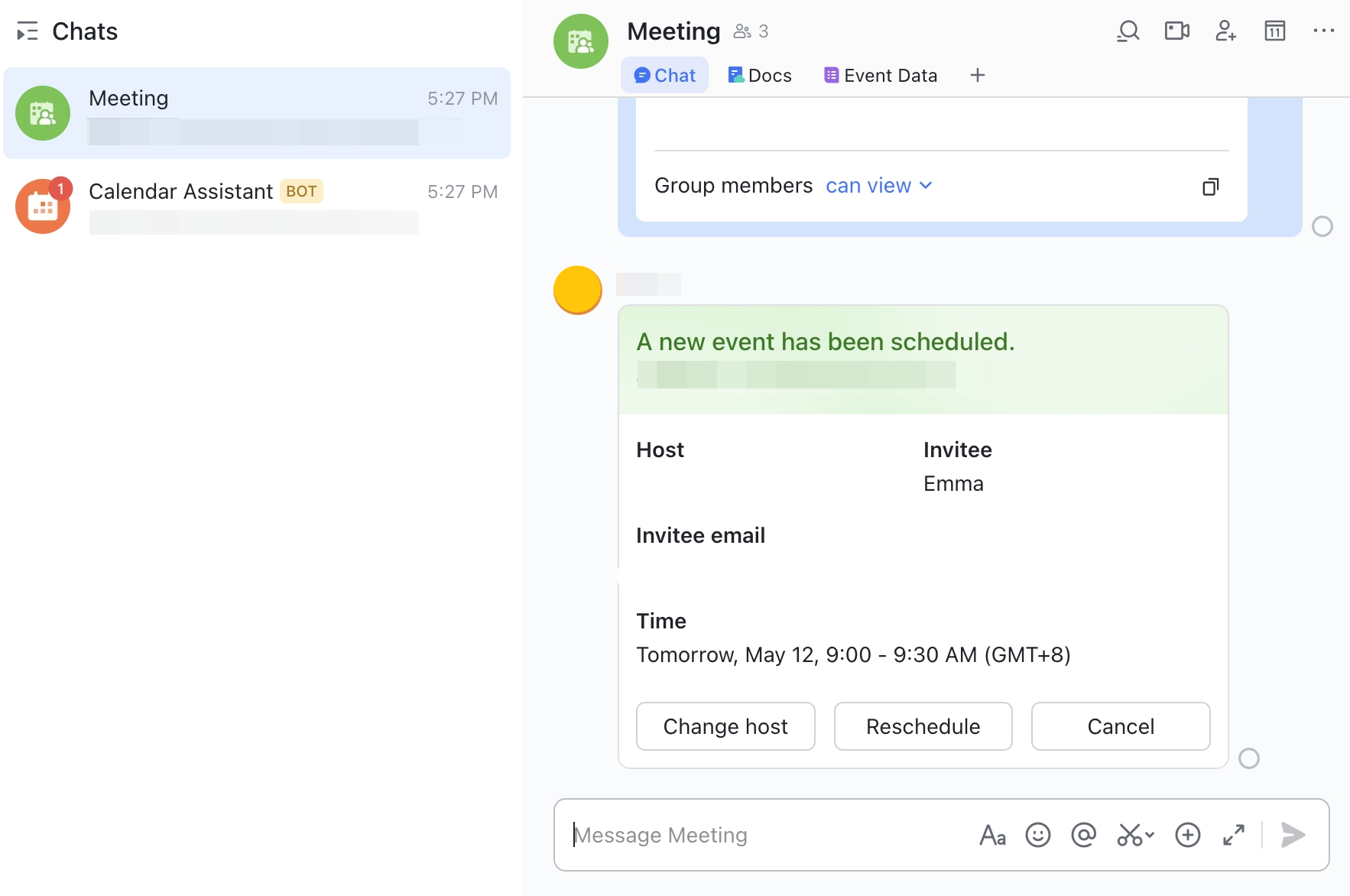Open text formatting options in the composer

pos(992,835)
